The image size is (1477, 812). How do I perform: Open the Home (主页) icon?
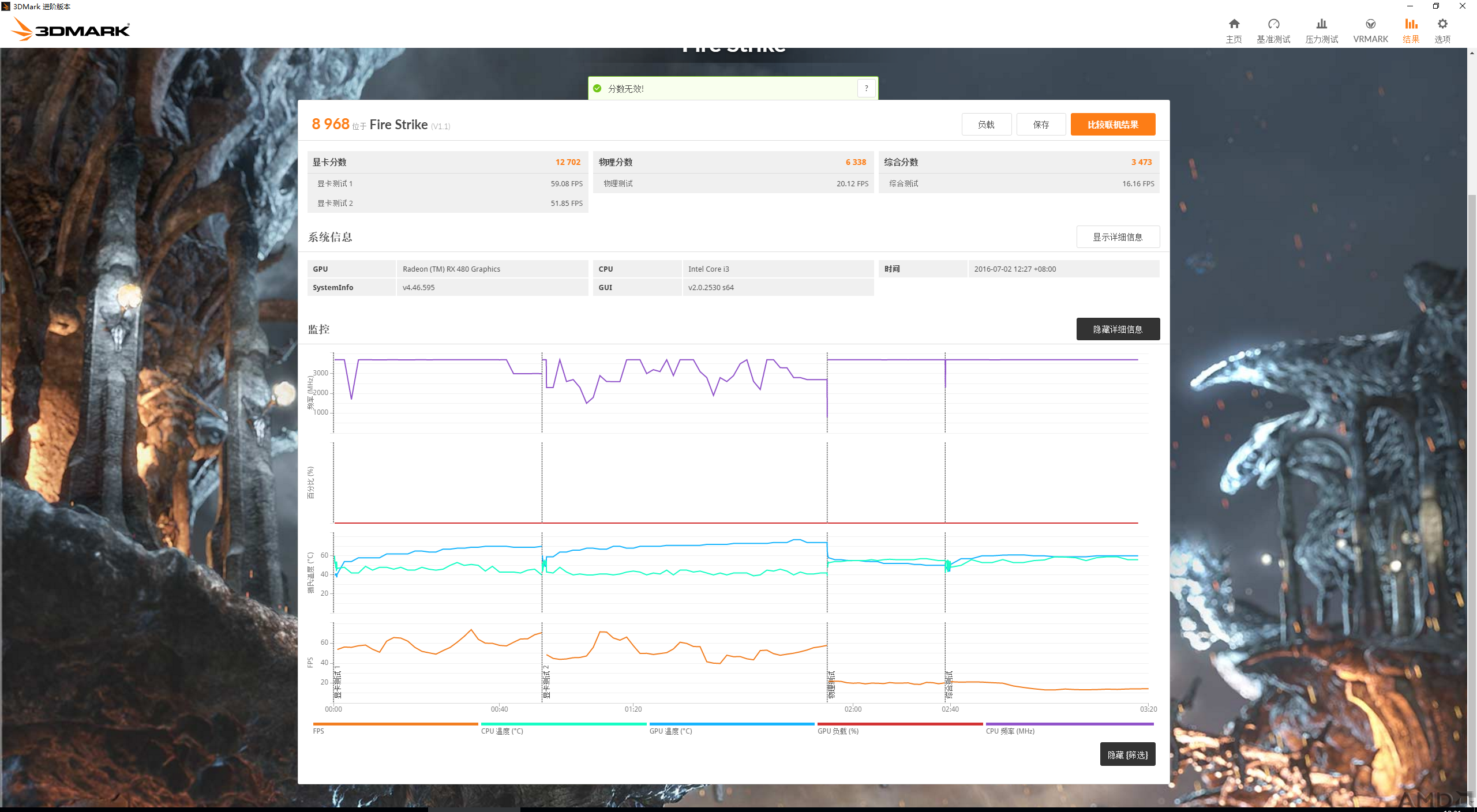(1234, 24)
